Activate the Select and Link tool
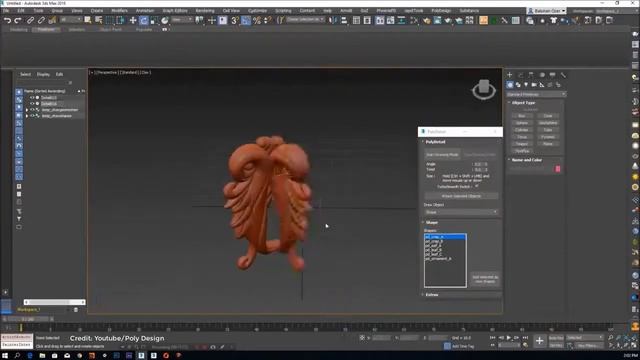The image size is (640, 360). point(30,20)
